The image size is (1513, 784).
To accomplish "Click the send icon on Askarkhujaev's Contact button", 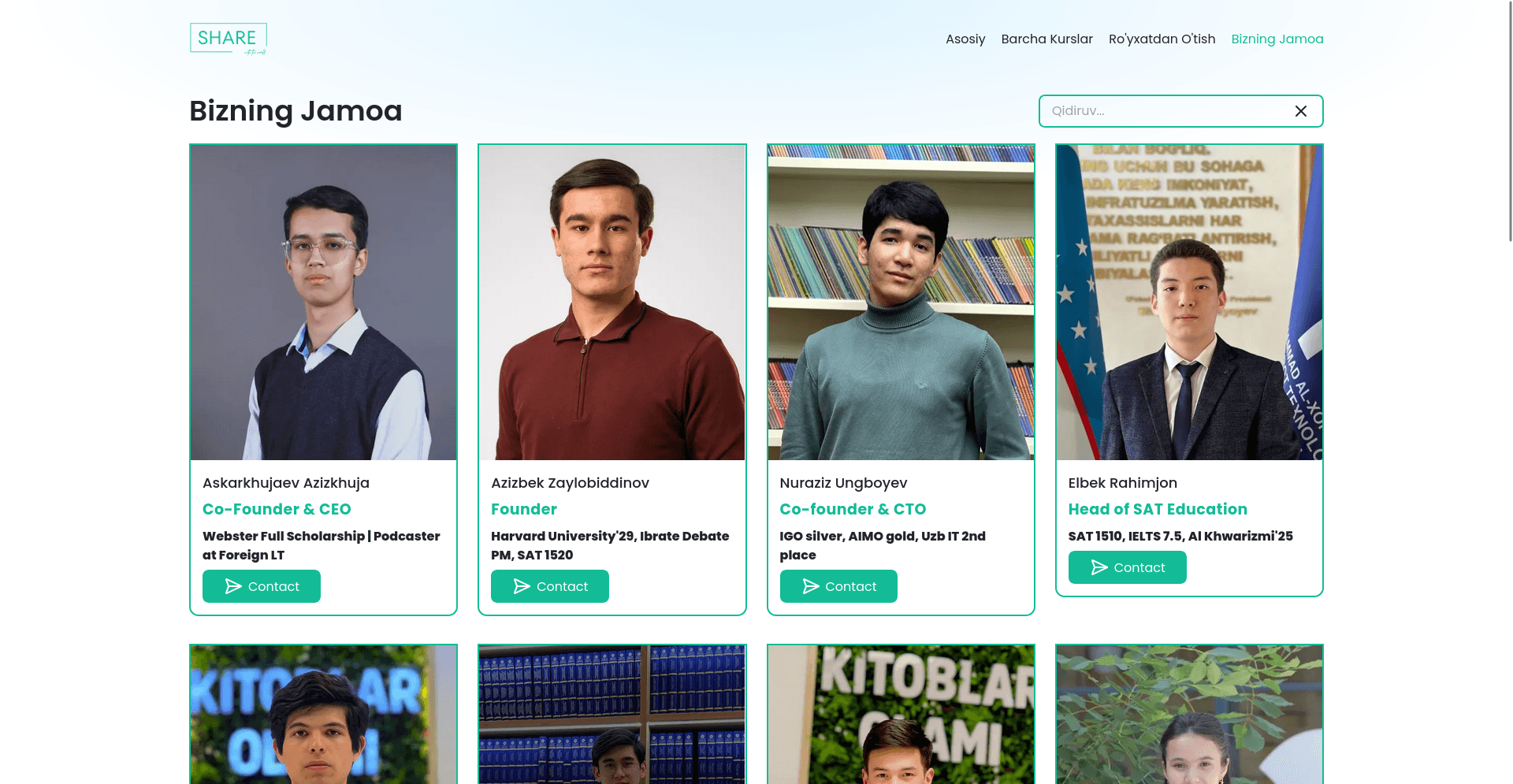I will [233, 586].
